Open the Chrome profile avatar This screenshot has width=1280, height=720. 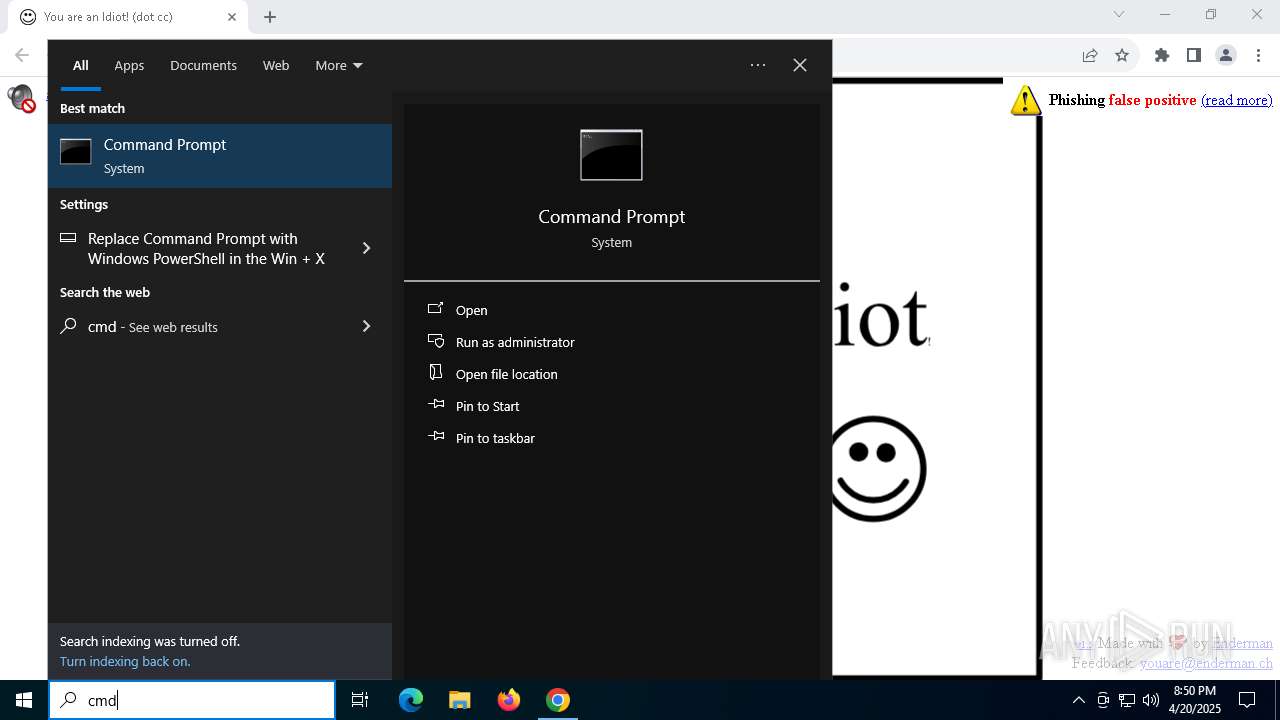1226,56
